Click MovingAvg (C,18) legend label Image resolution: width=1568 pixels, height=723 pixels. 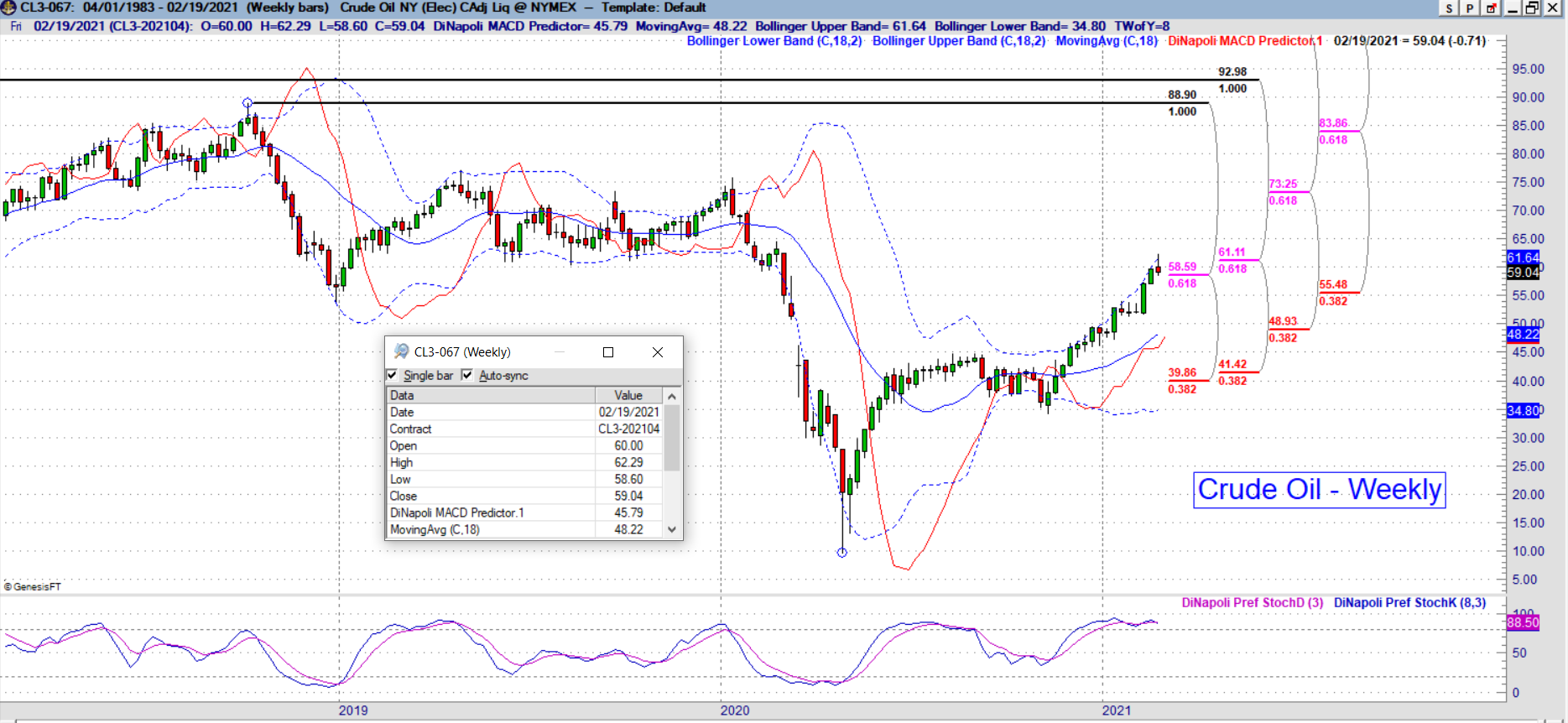(1107, 41)
